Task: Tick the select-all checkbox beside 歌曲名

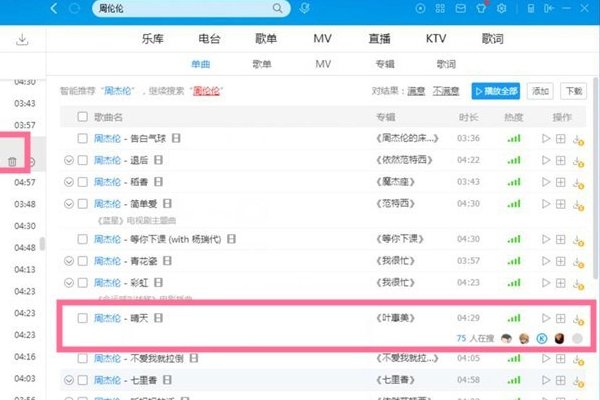Action: coord(82,117)
